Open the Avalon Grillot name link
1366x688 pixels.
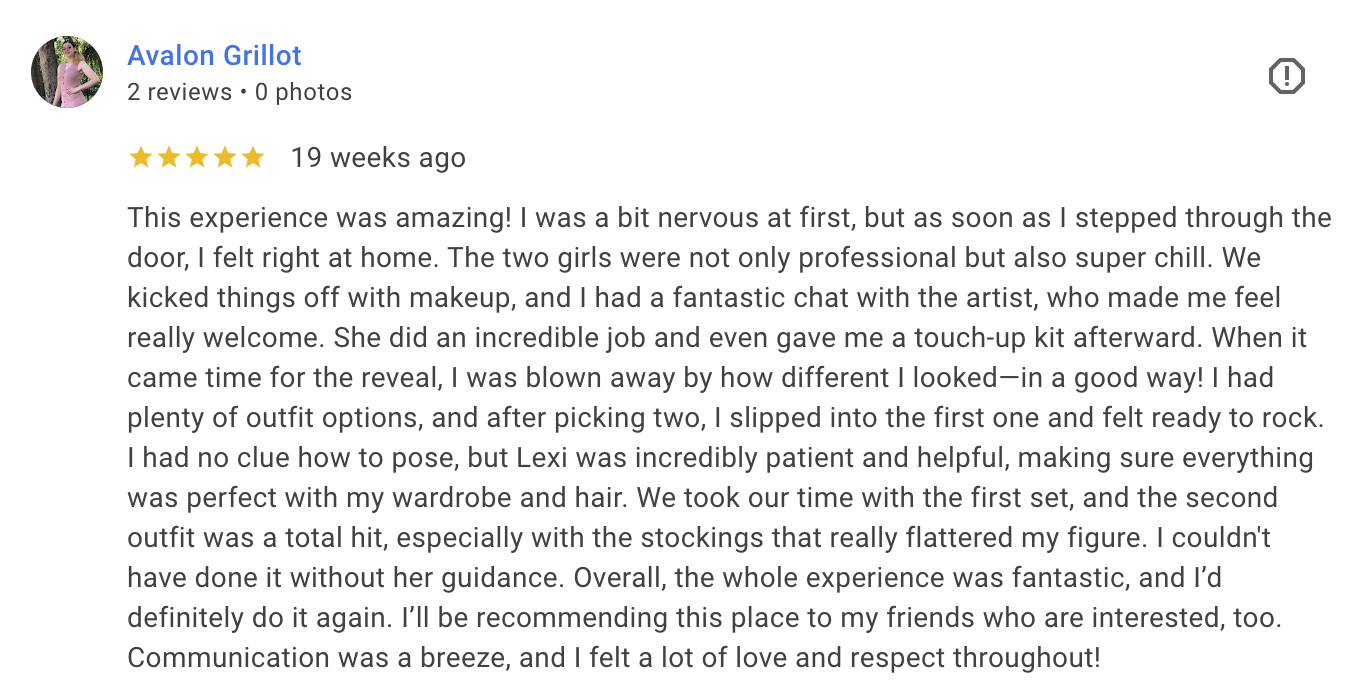click(x=214, y=56)
